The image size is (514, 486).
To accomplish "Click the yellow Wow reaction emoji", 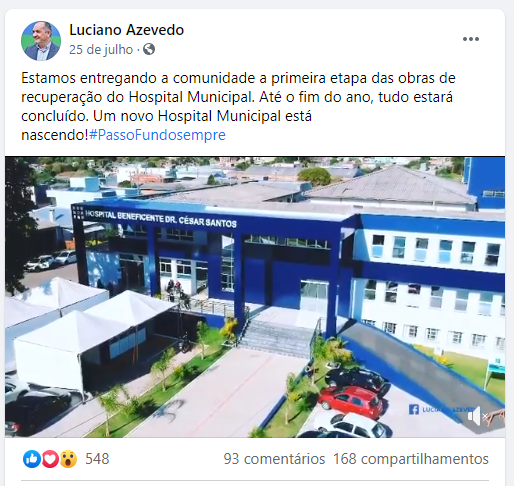I will tap(68, 459).
